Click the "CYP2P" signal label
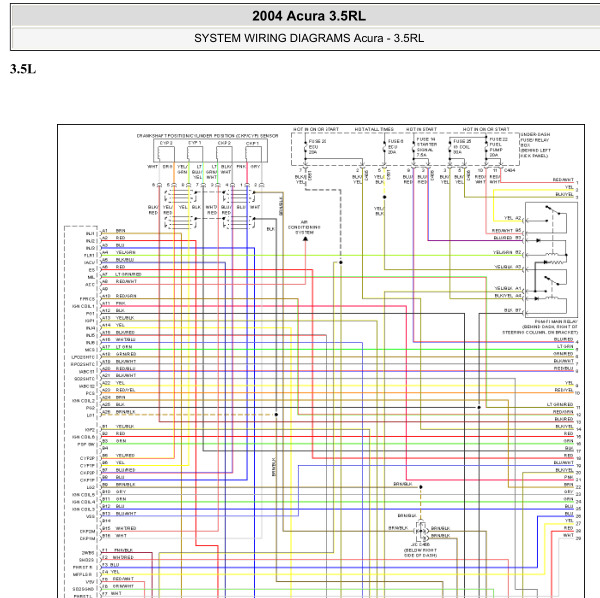600x598 pixels. pos(87,458)
